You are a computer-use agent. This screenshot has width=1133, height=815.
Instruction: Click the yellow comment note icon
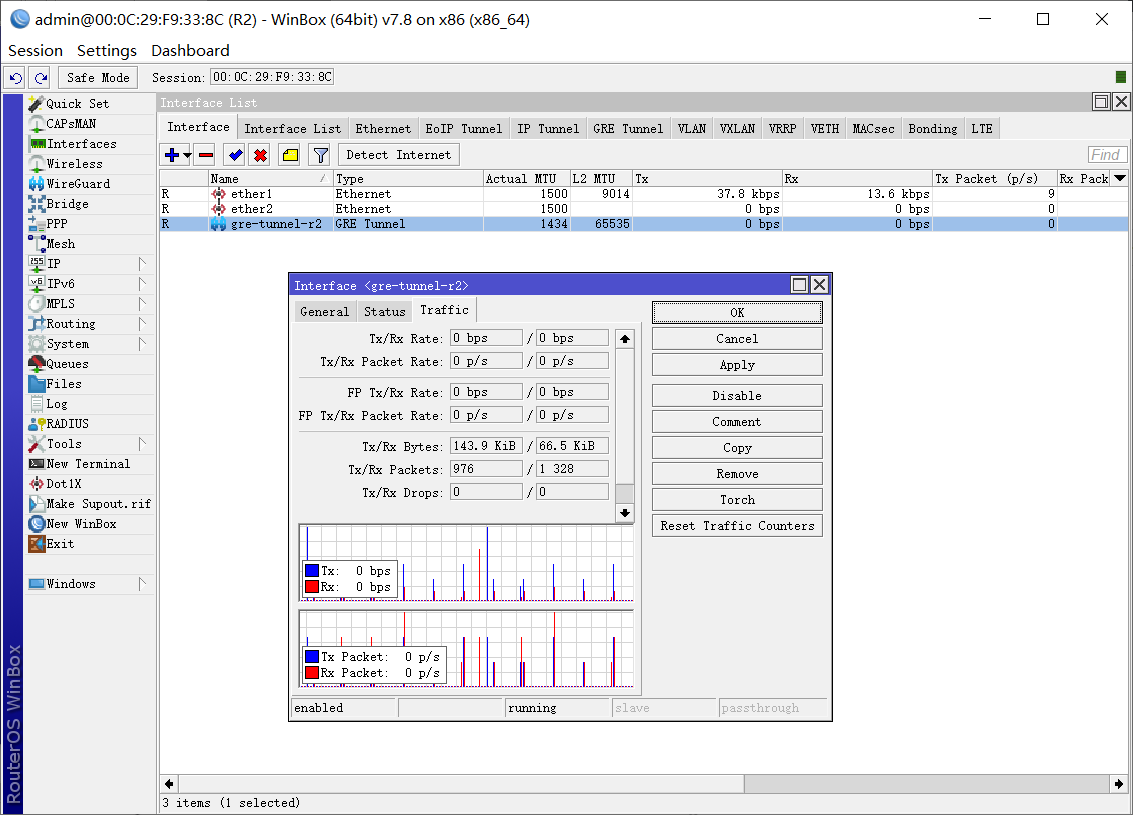290,155
